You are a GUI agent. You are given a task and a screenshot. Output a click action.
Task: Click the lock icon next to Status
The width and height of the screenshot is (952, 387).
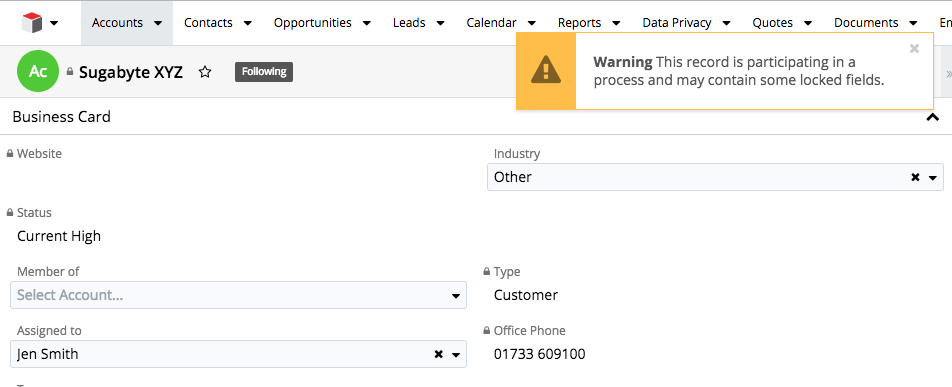pos(10,213)
